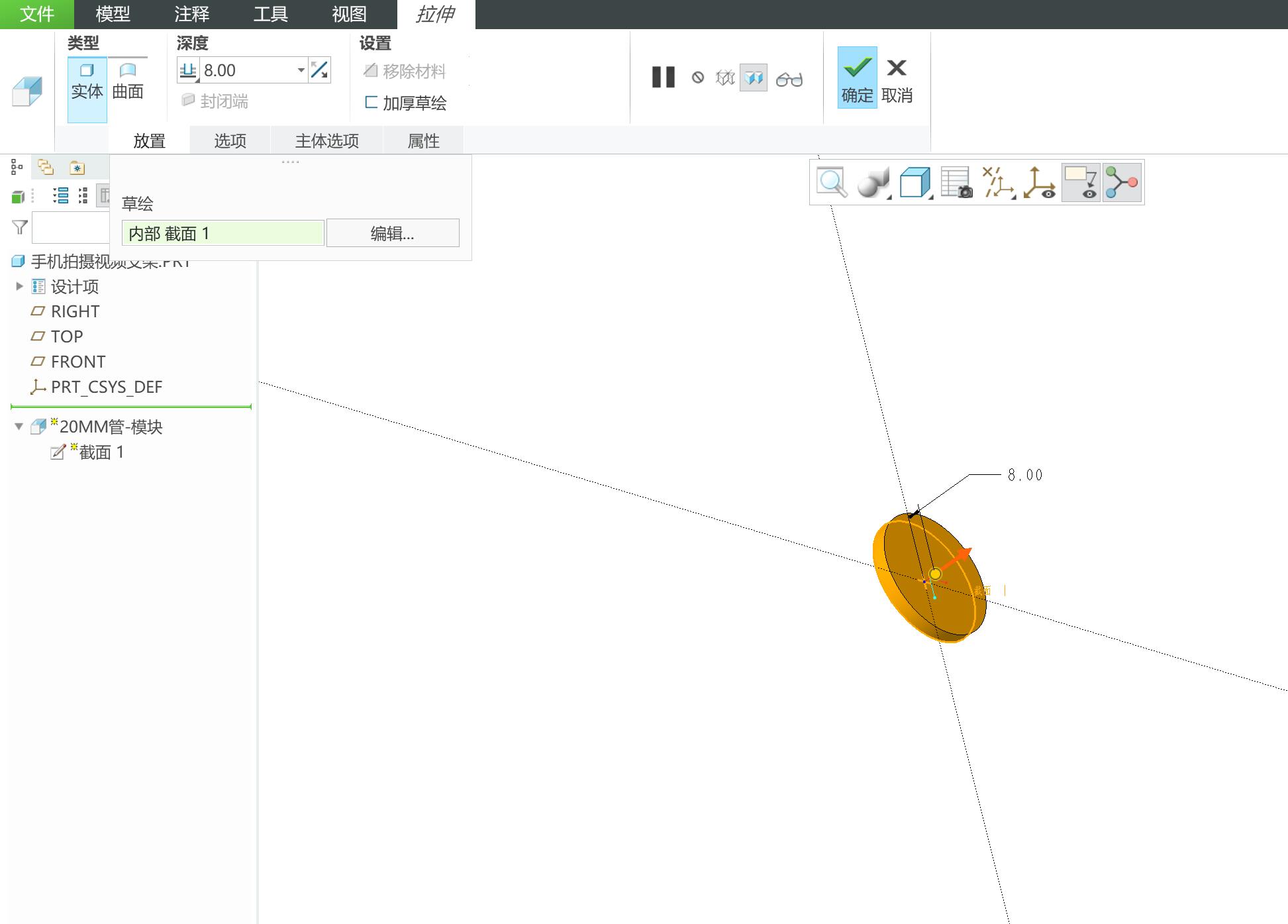The width and height of the screenshot is (1288, 924).
Task: Open the 模型 ribbon menu
Action: point(113,14)
